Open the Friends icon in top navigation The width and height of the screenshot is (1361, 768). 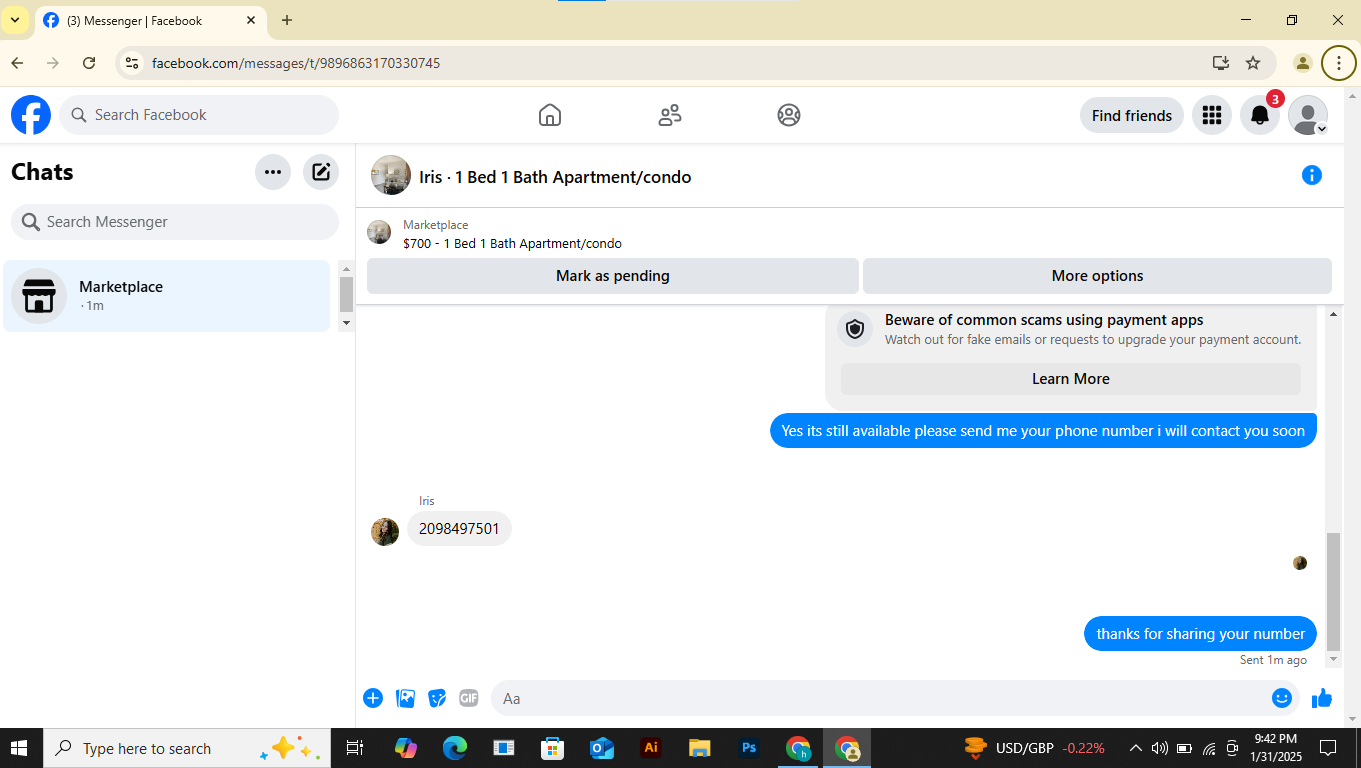click(670, 115)
